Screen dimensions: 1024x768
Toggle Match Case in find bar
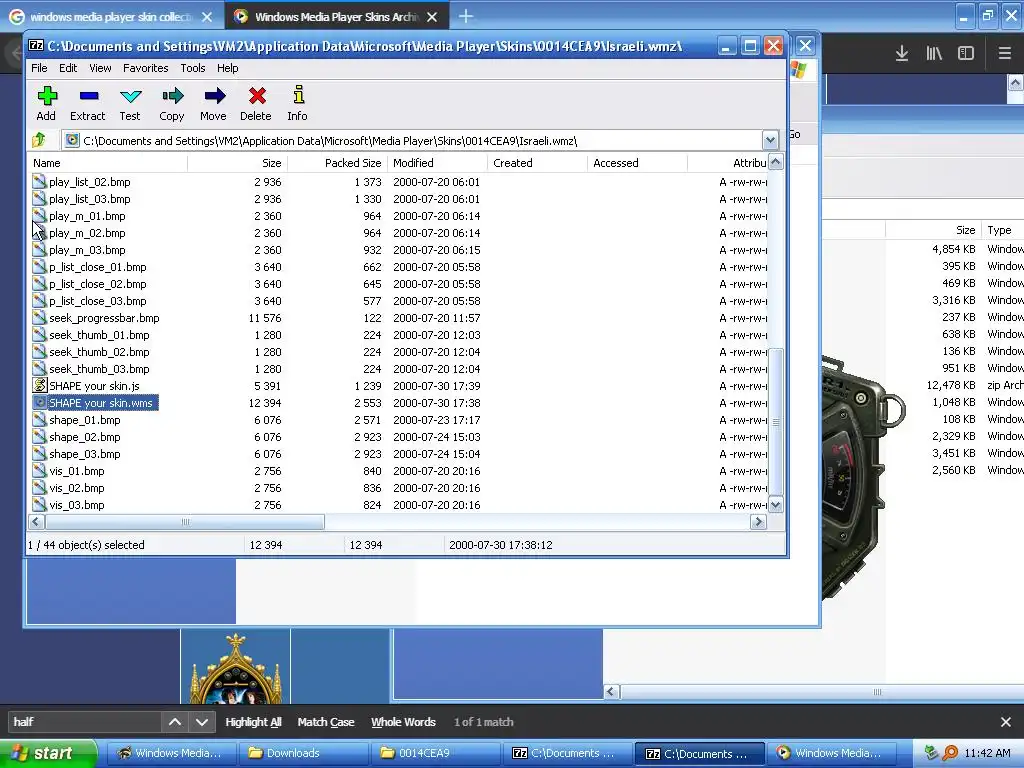(x=326, y=722)
